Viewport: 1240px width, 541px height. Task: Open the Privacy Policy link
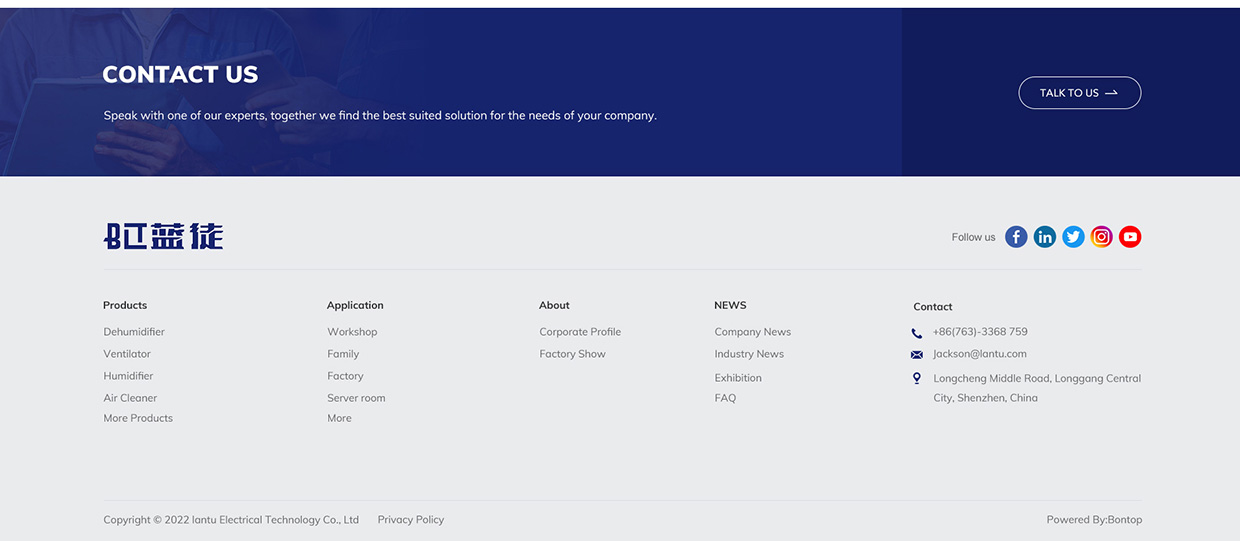point(411,520)
